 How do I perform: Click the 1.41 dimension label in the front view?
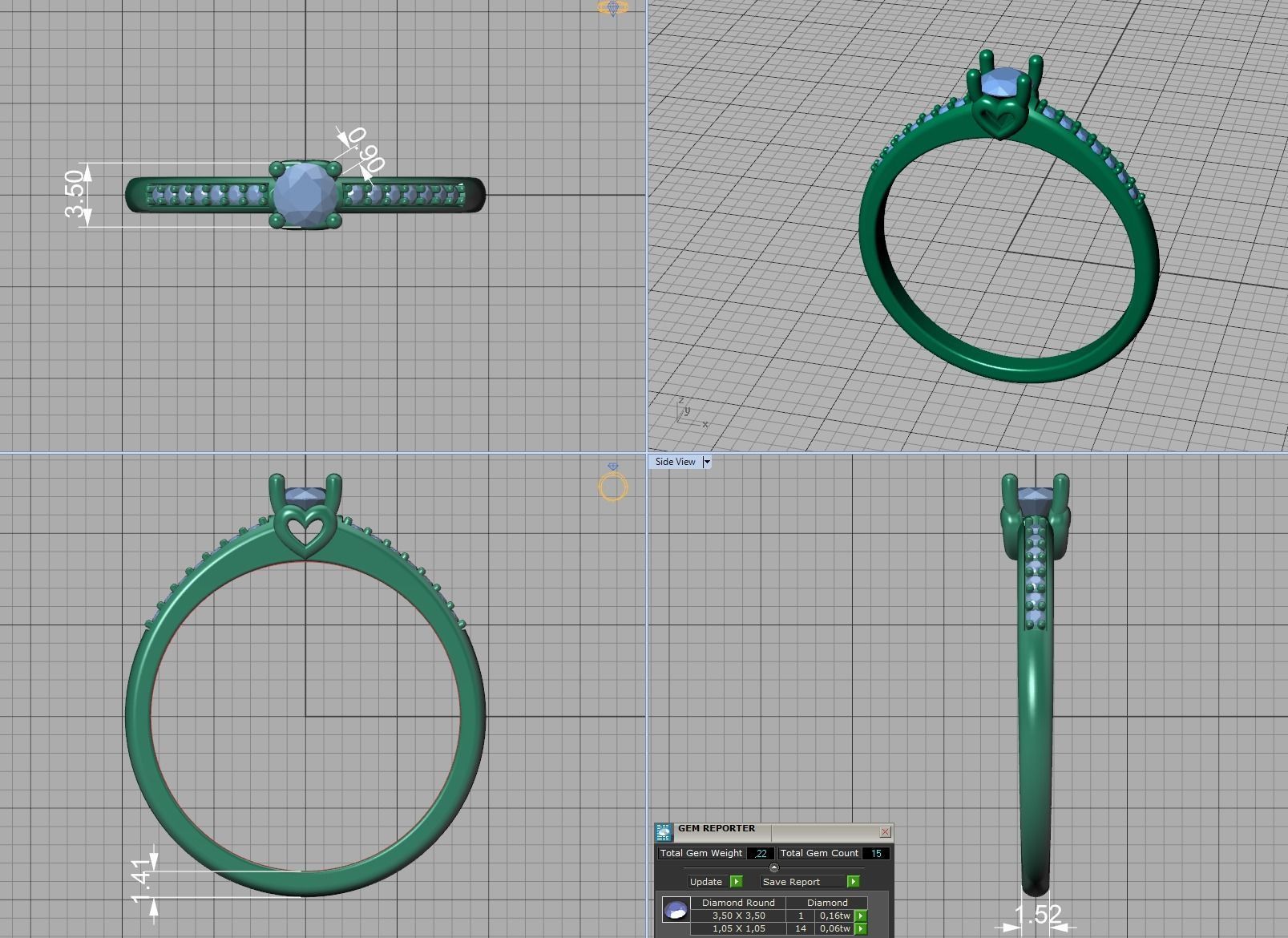click(x=141, y=880)
